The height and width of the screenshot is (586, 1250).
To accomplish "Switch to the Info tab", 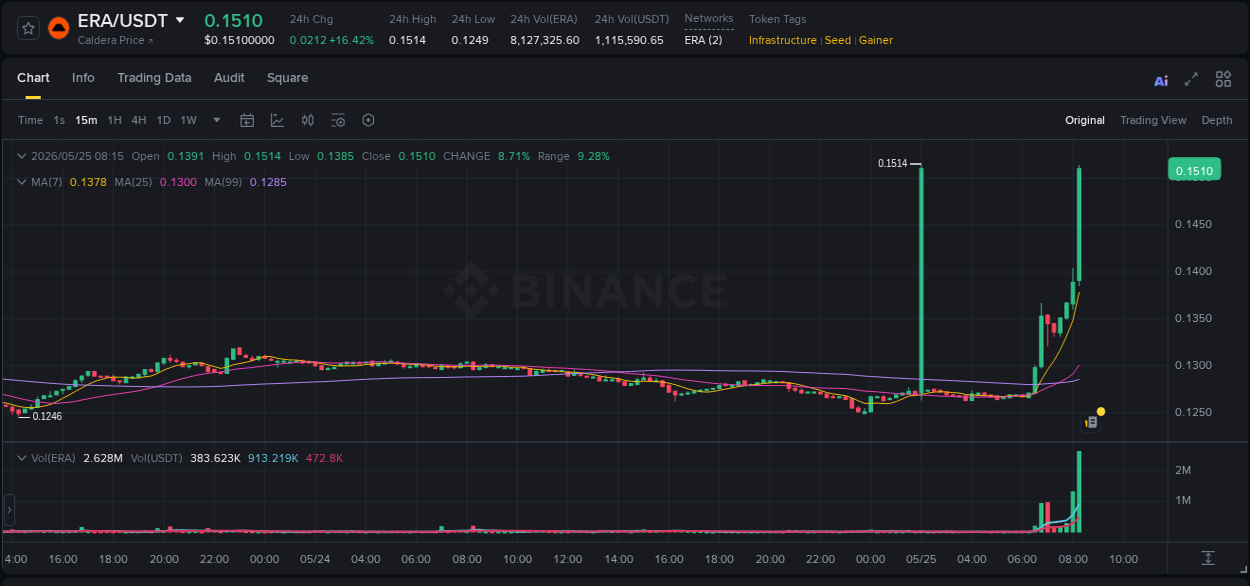I will (83, 78).
